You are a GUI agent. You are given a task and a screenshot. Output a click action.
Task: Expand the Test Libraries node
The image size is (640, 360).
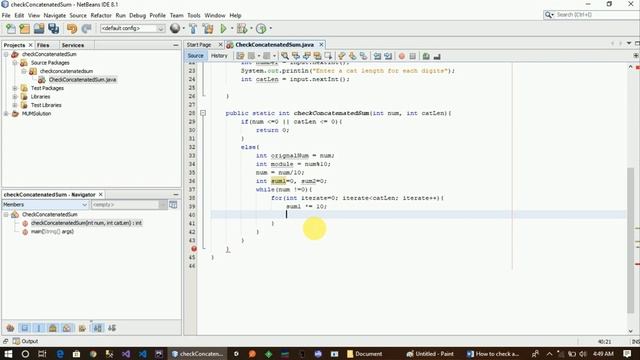(15, 105)
